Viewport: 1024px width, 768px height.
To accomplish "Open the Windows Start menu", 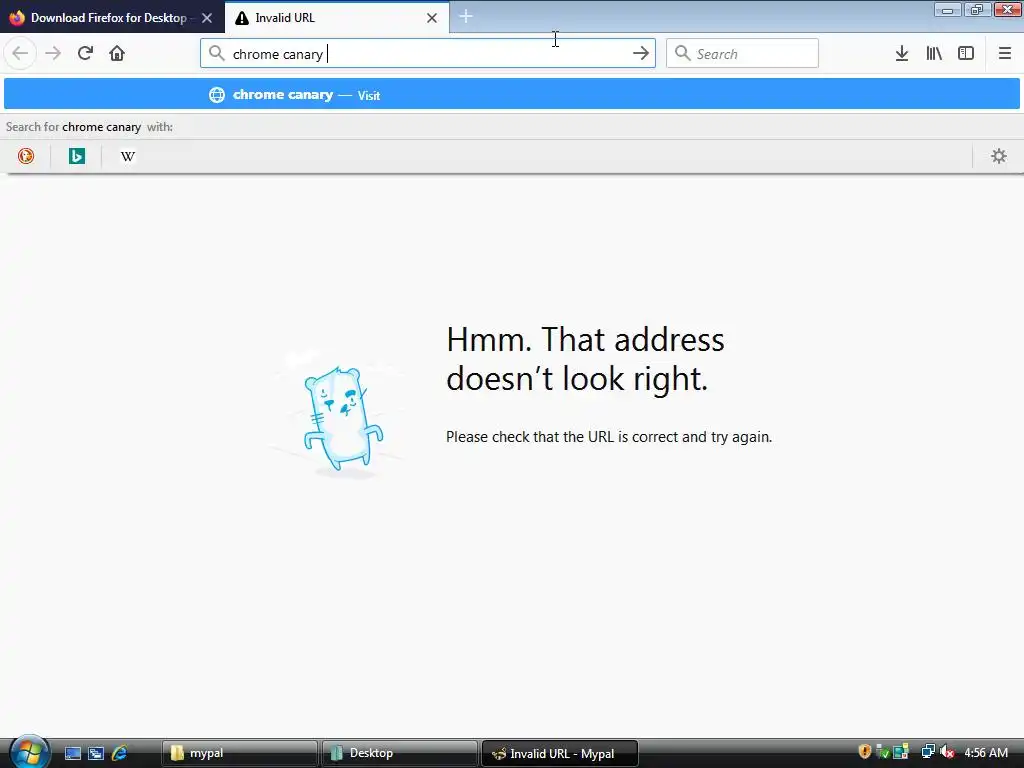I will pos(28,752).
